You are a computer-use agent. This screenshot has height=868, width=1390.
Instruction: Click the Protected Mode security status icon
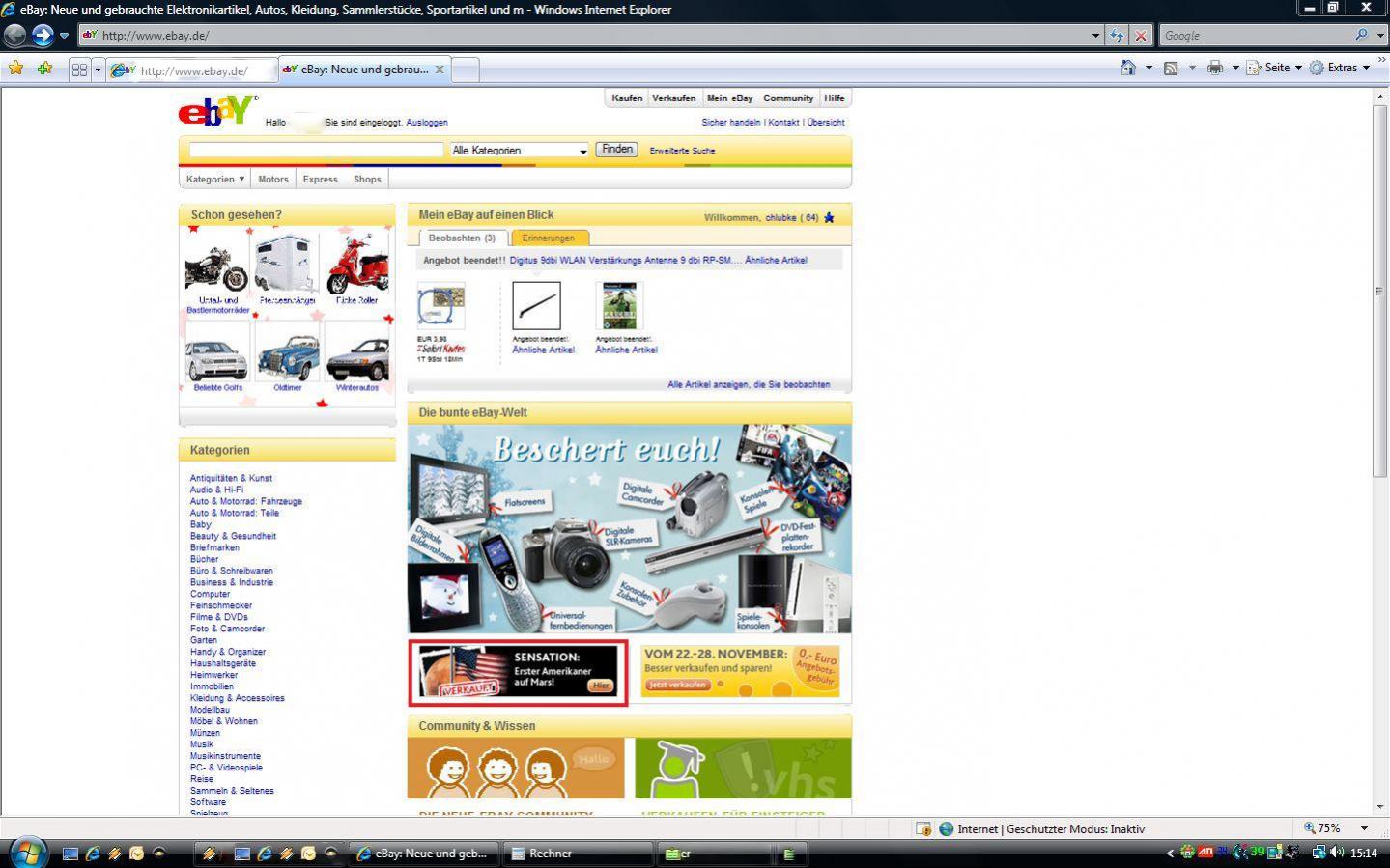pos(923,828)
